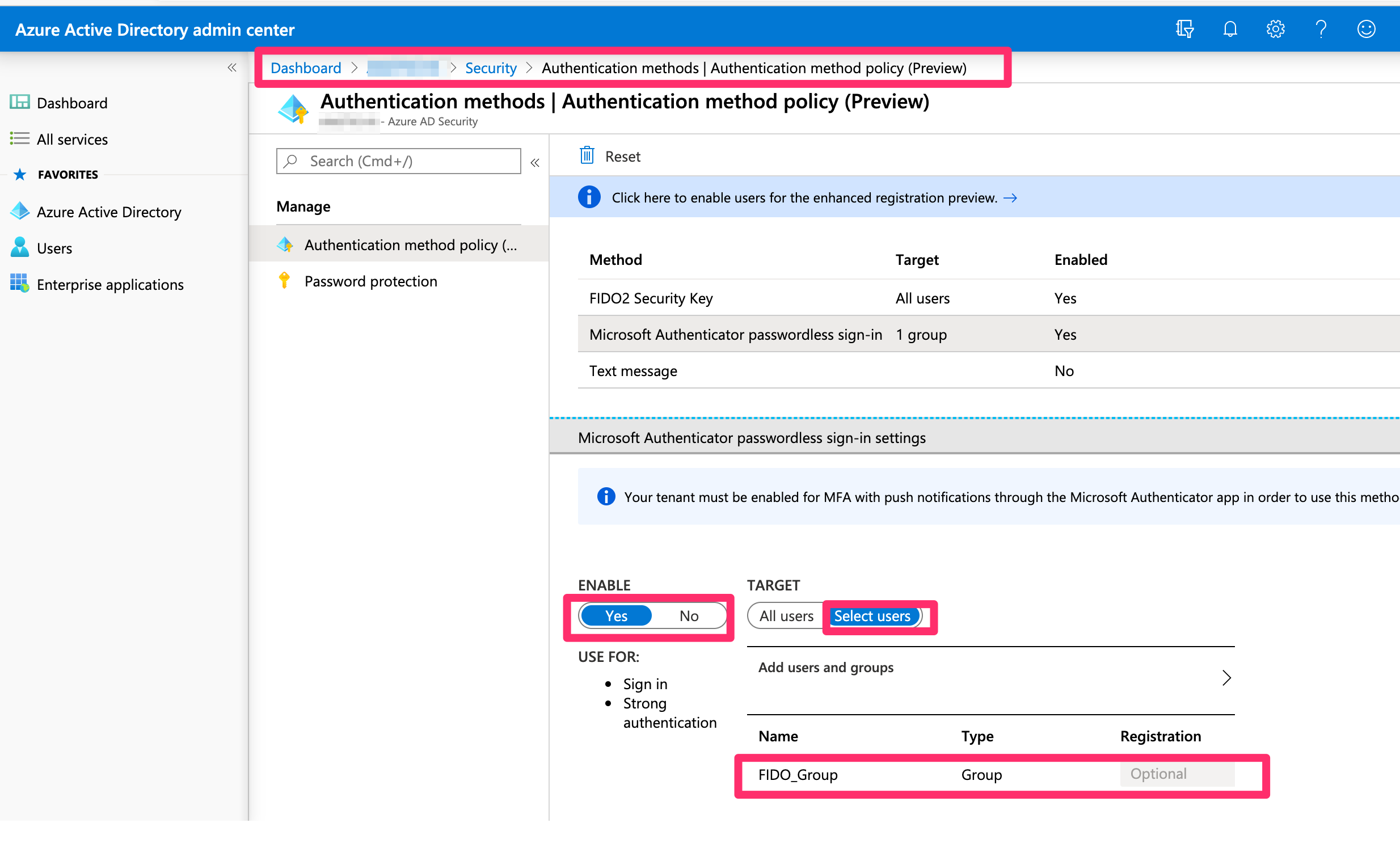Image resolution: width=1400 pixels, height=844 pixels.
Task: Select Users in the left sidebar
Action: [54, 248]
